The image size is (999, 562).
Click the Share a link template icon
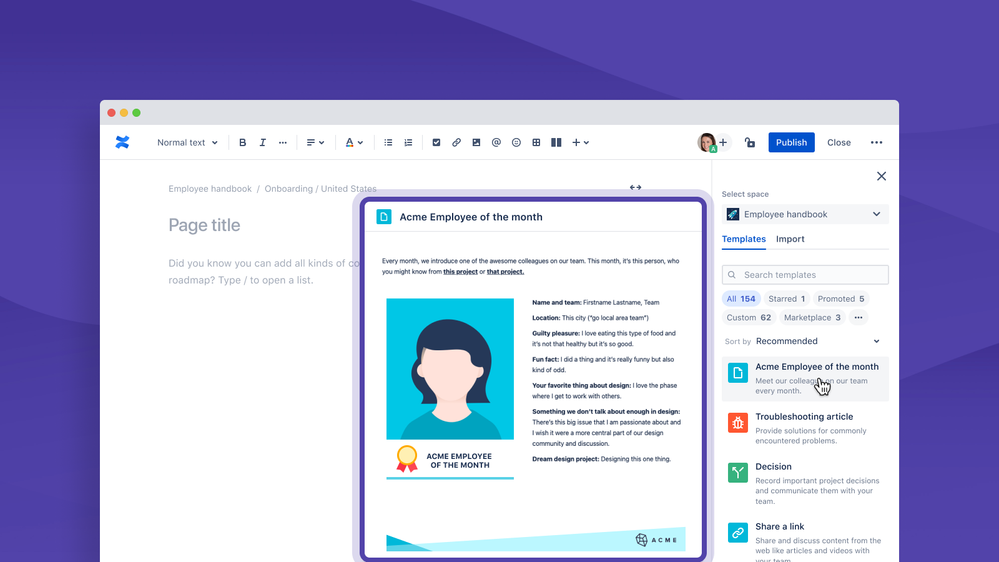pos(738,533)
